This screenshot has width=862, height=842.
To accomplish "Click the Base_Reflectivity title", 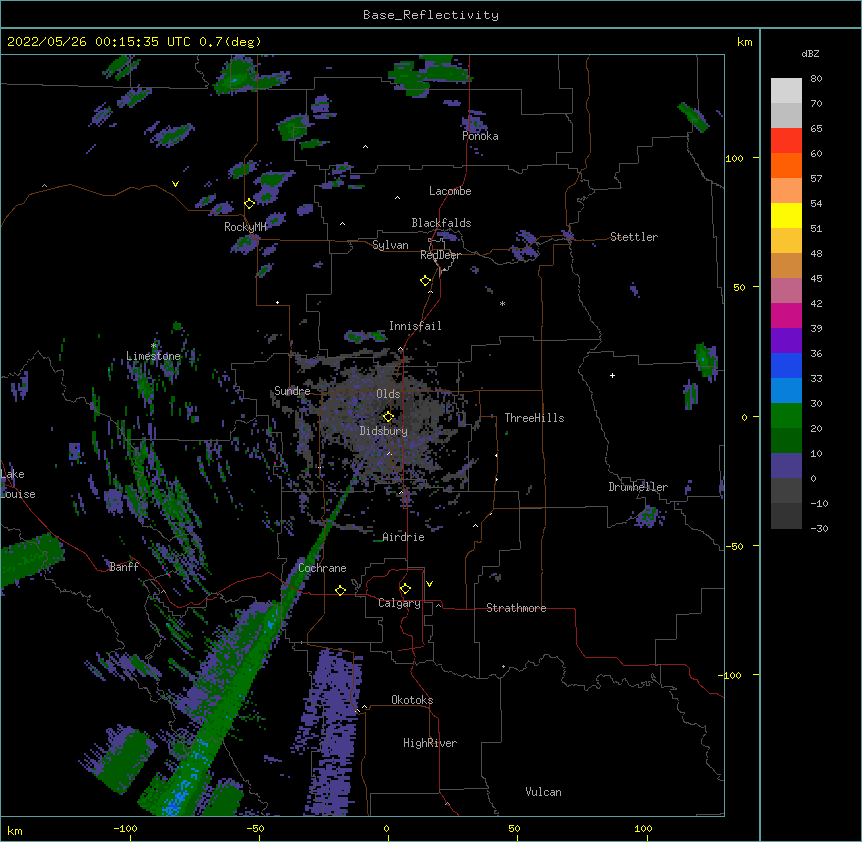I will coord(431,15).
